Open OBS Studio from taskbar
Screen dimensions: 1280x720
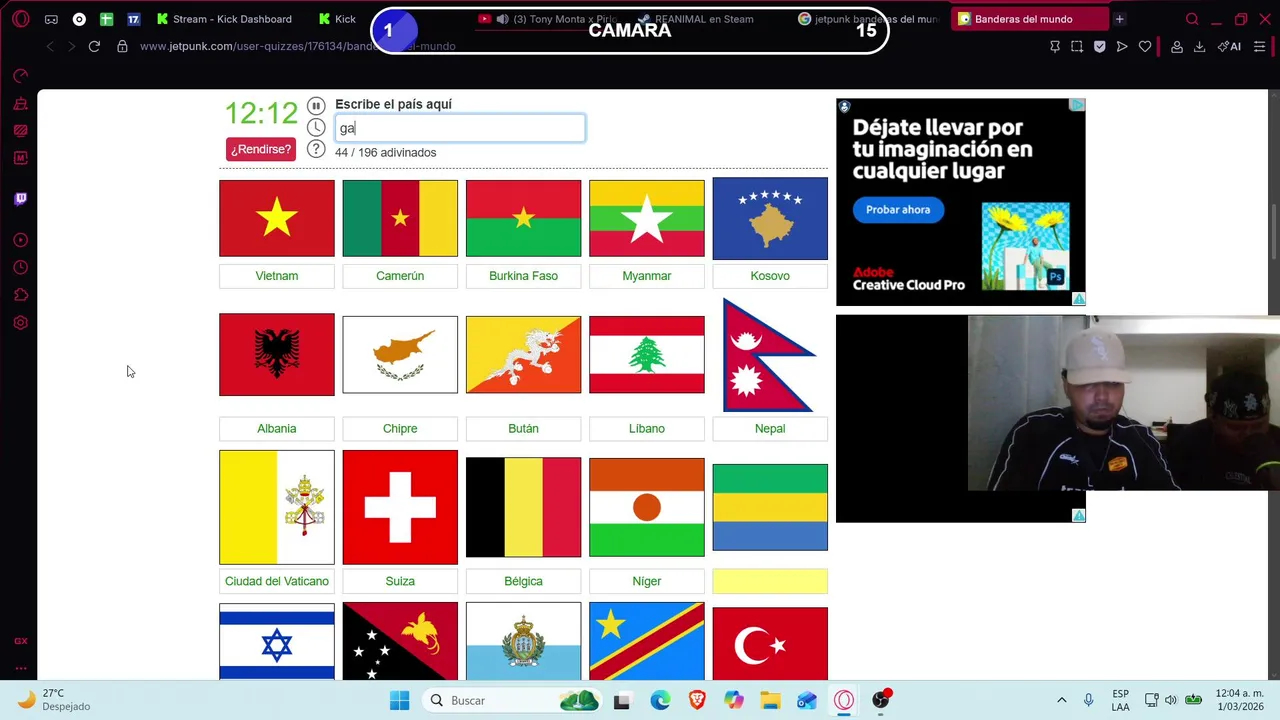pos(880,700)
